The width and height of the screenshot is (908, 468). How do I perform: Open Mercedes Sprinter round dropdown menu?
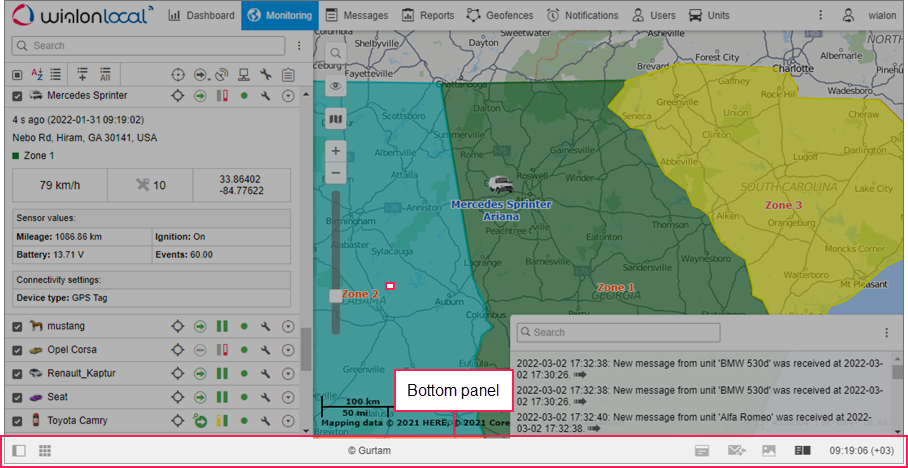pos(288,96)
